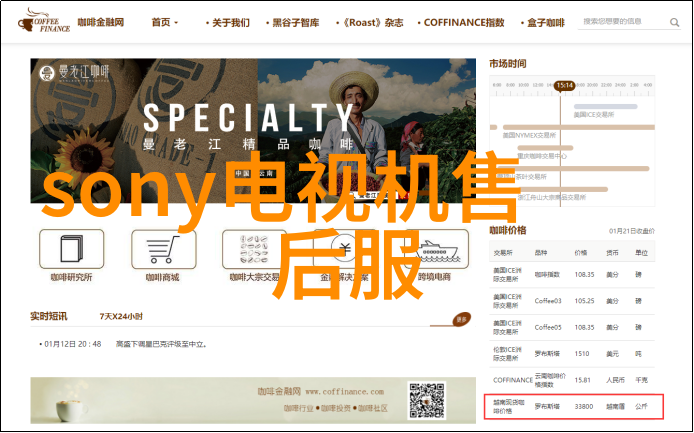The image size is (694, 433).
Task: Click the 咖啡金融网 site title
Action: [101, 22]
